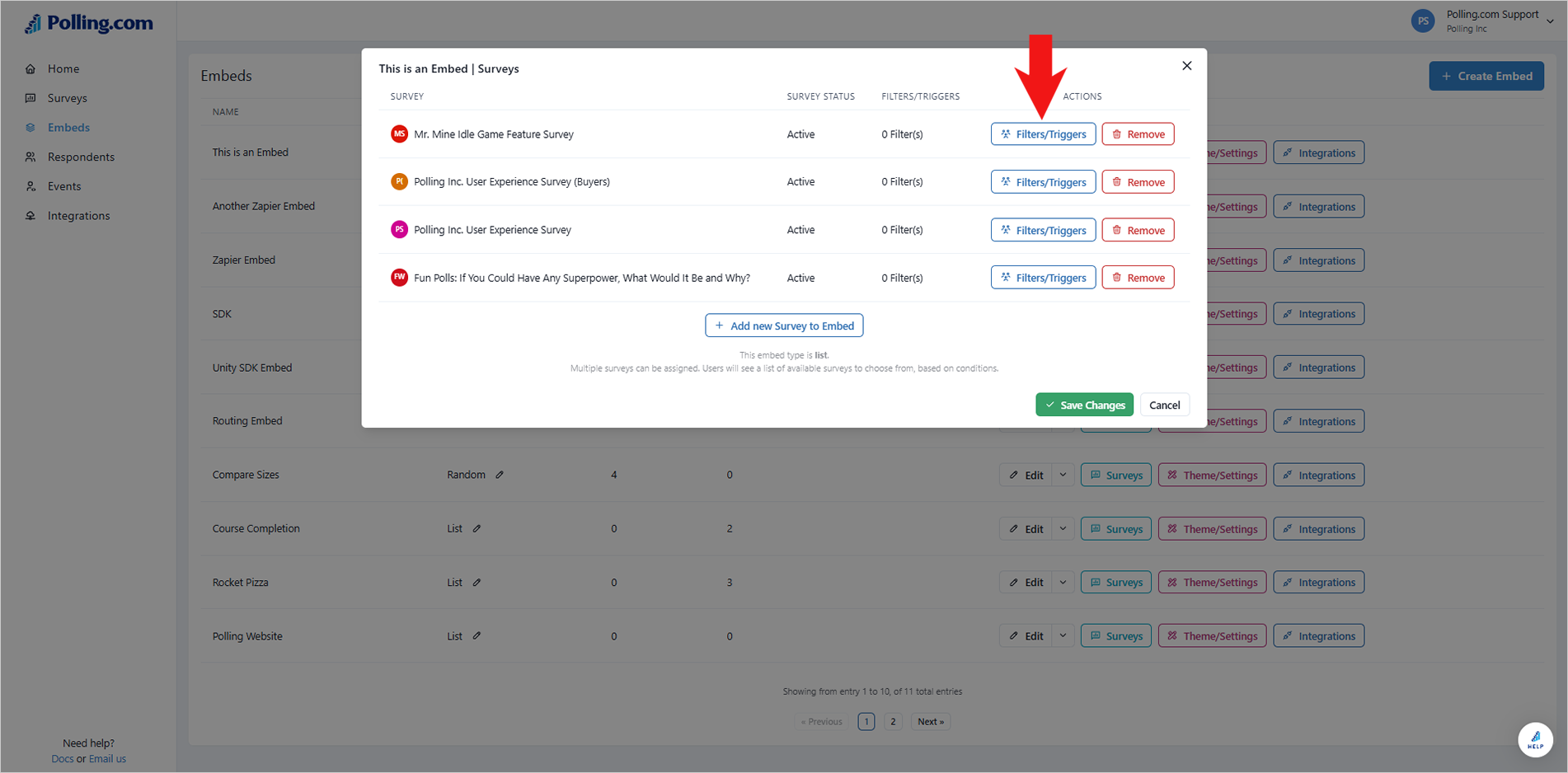The image size is (1568, 773).
Task: Open Surveys for Compare Sizes embed
Action: coord(1115,475)
